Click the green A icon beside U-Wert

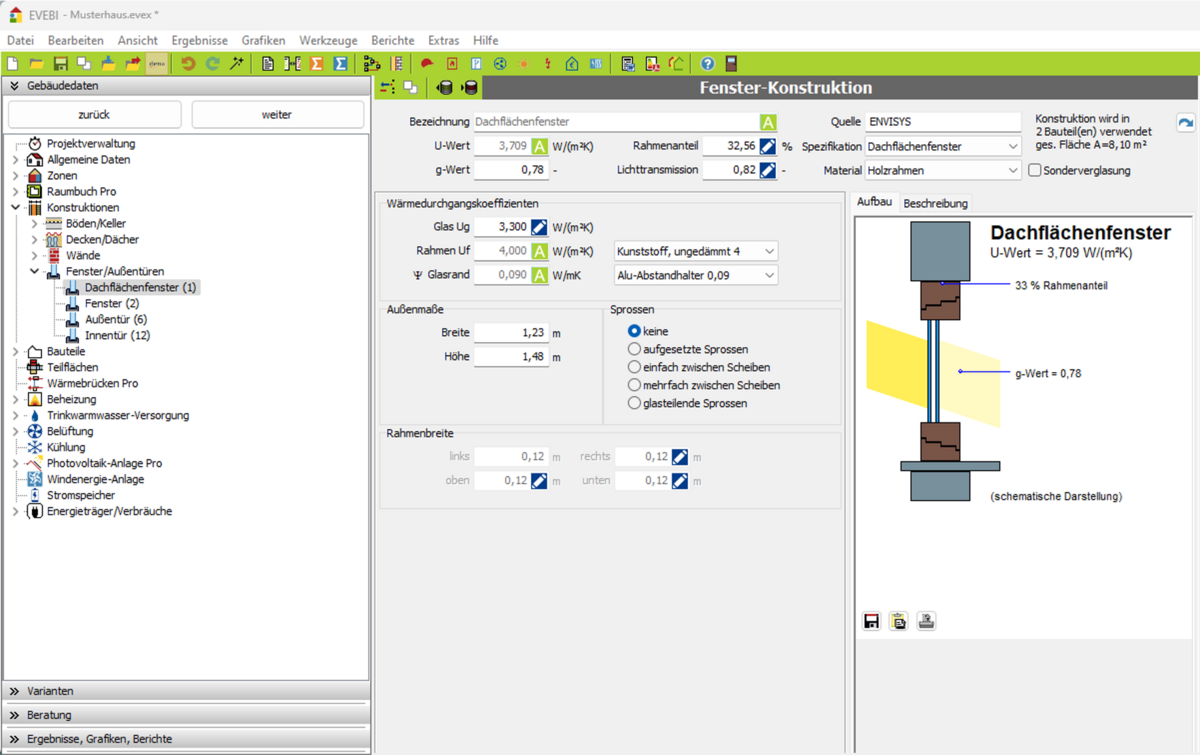[x=539, y=147]
